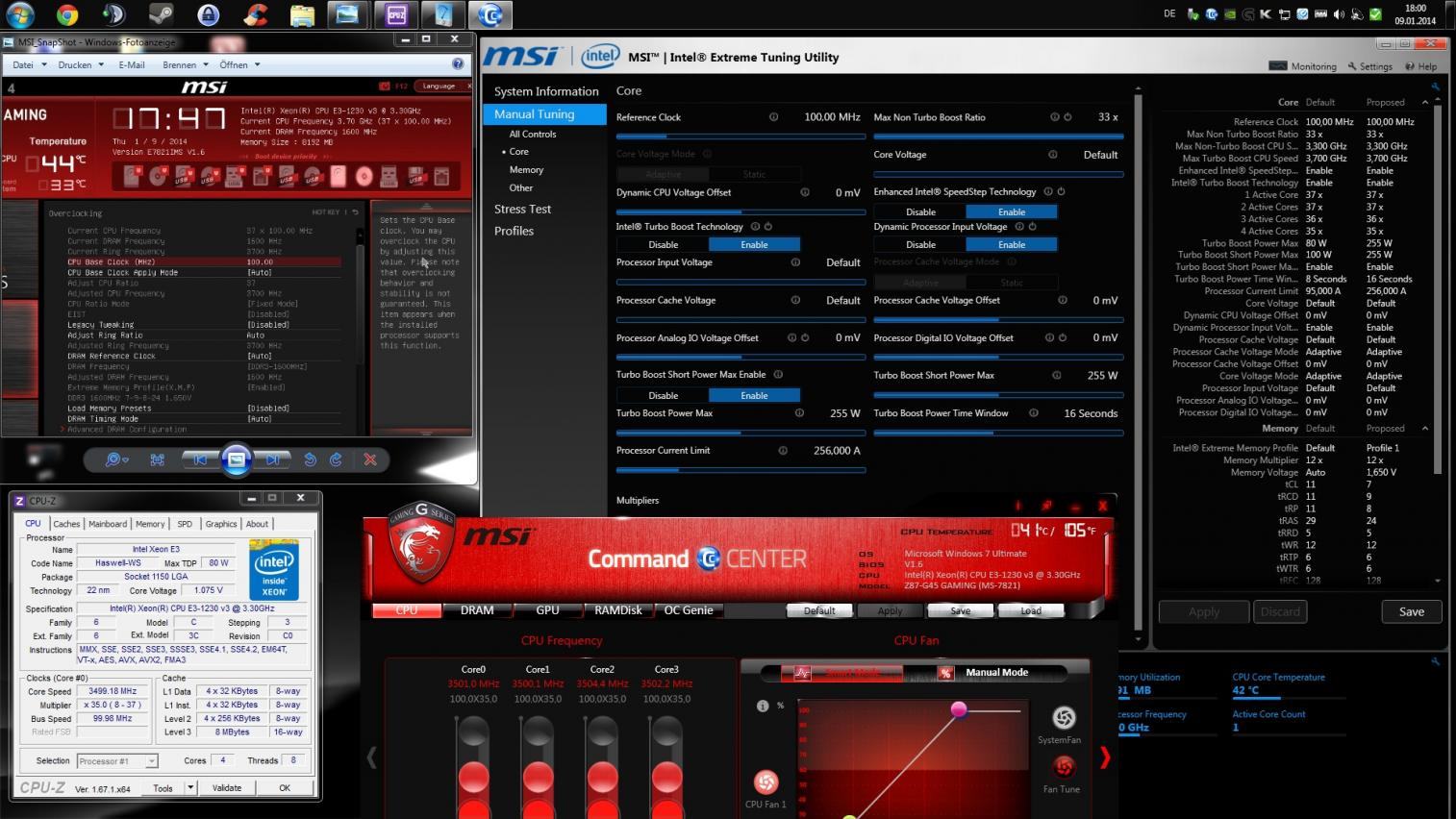
Task: Click the fan percent info icon
Action: tap(763, 706)
